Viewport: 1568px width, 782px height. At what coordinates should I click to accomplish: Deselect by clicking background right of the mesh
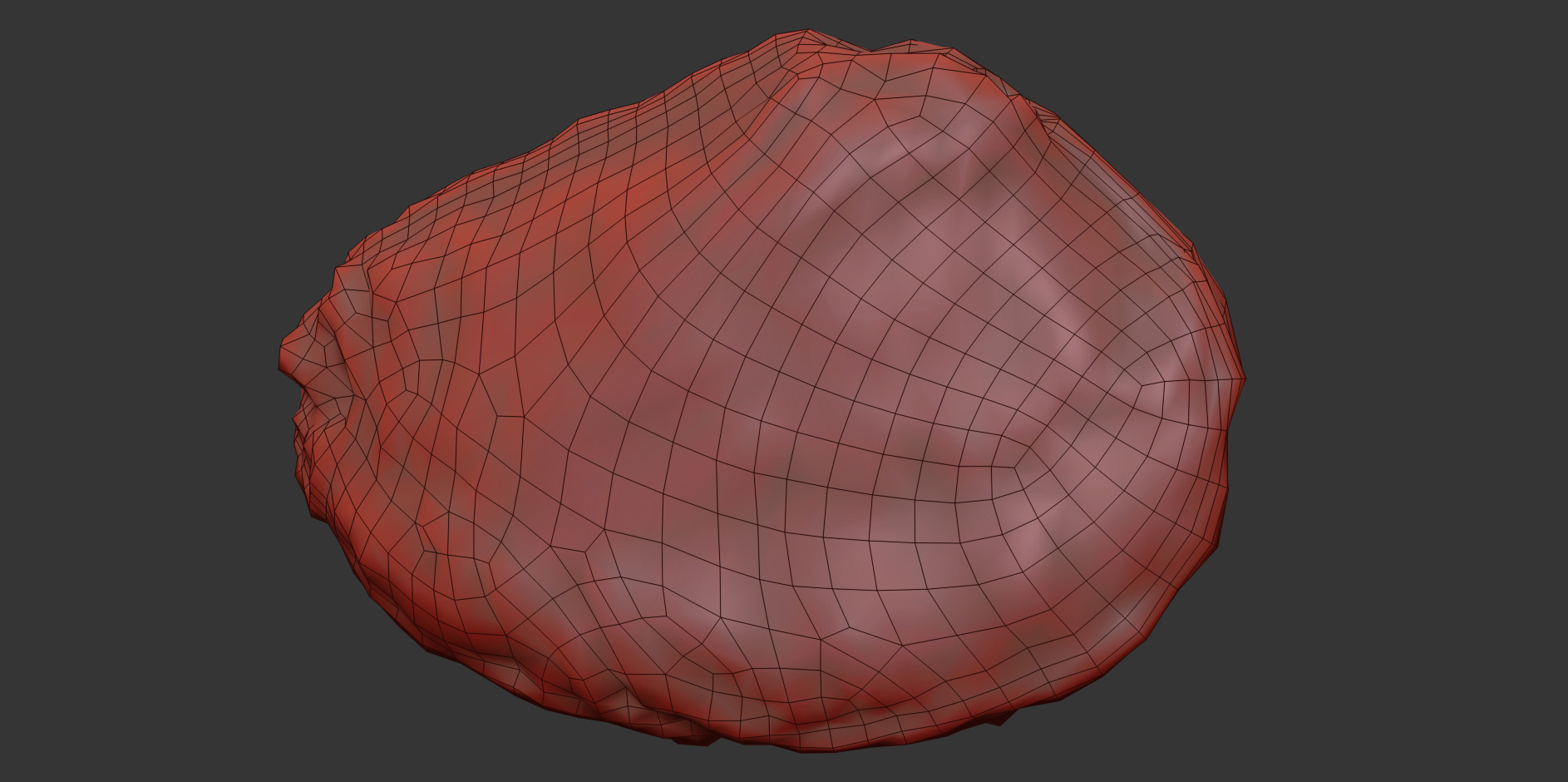(x=1413, y=374)
